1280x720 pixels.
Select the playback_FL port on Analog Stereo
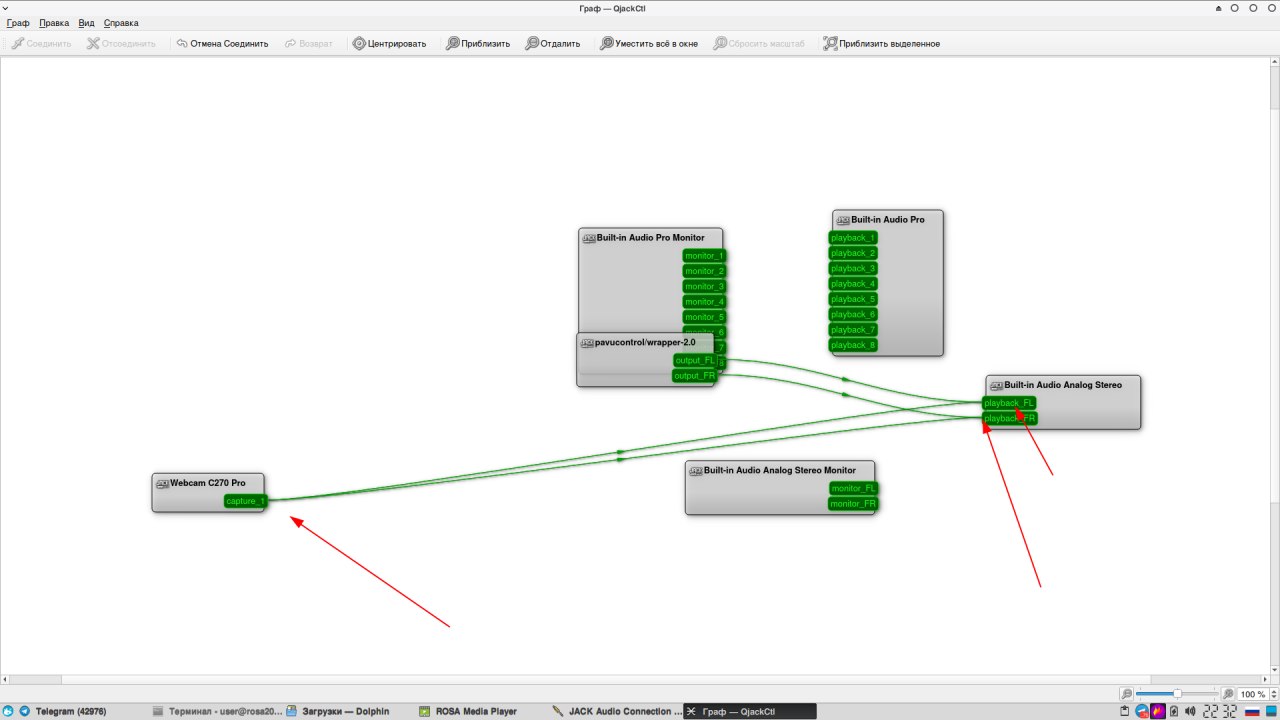(x=1009, y=403)
